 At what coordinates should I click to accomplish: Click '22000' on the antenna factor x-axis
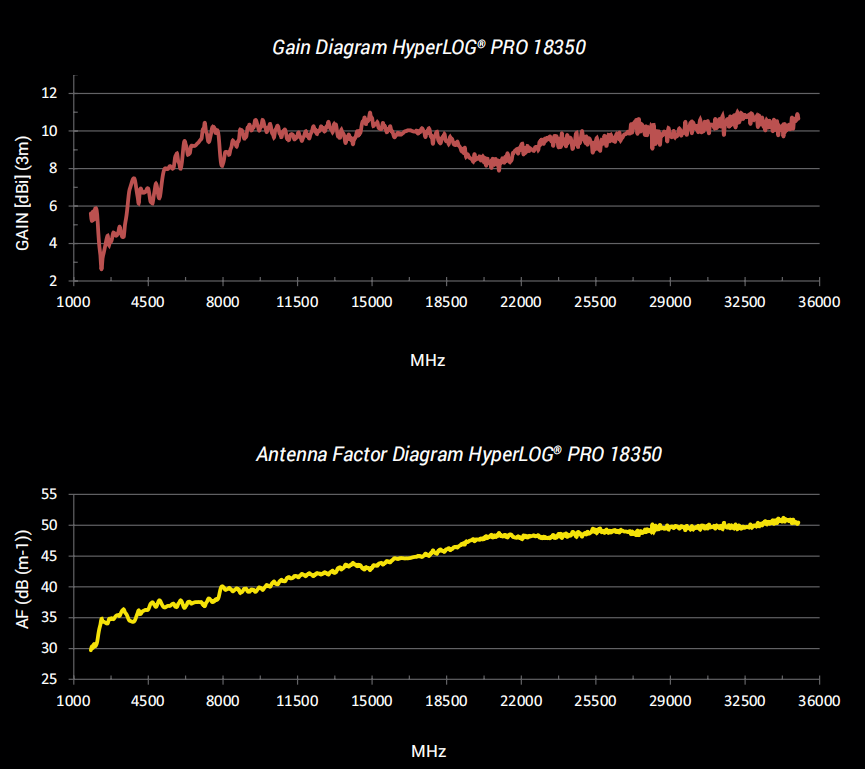click(x=521, y=701)
